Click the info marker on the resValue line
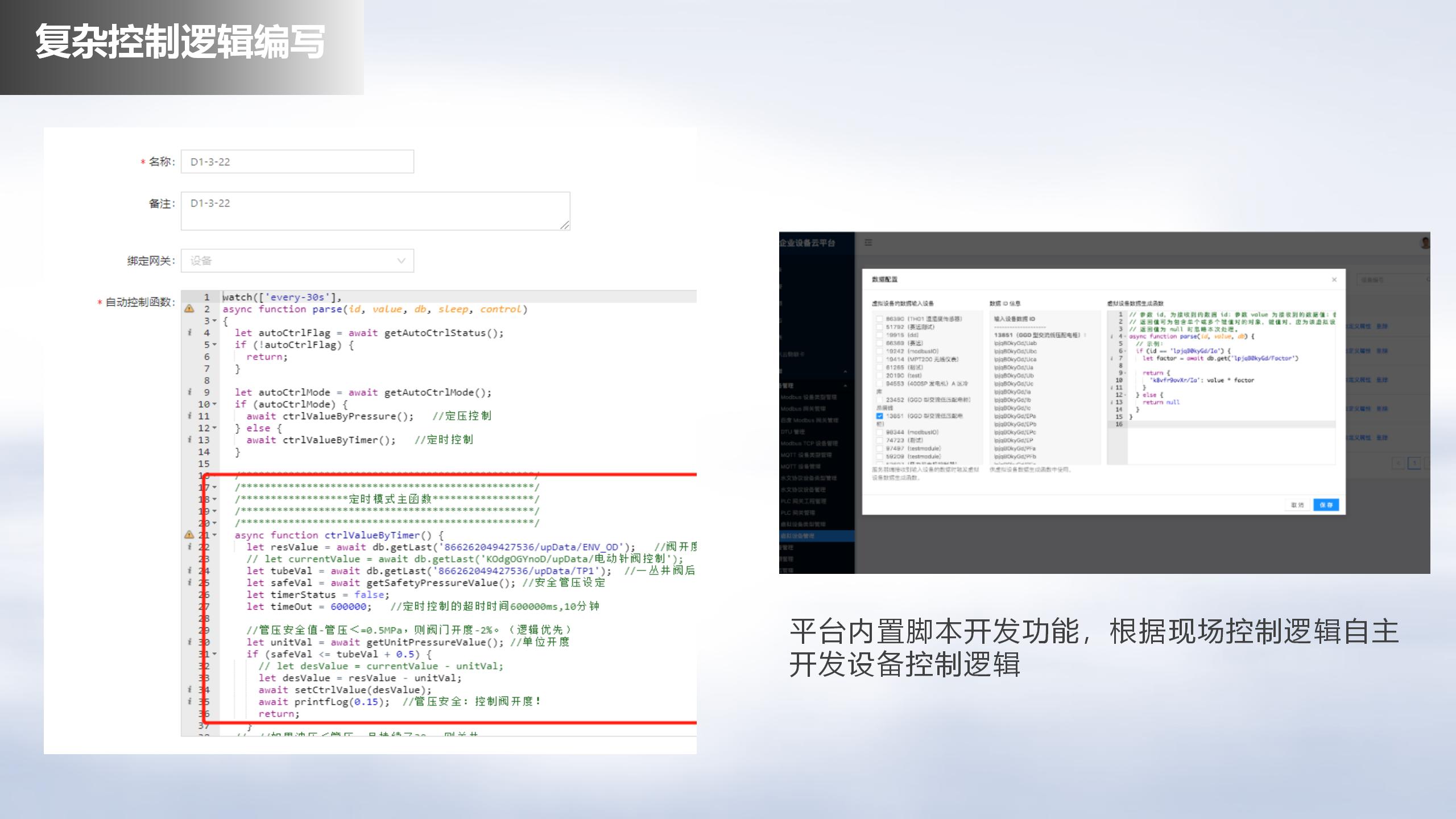This screenshot has width=1456, height=819. click(189, 547)
